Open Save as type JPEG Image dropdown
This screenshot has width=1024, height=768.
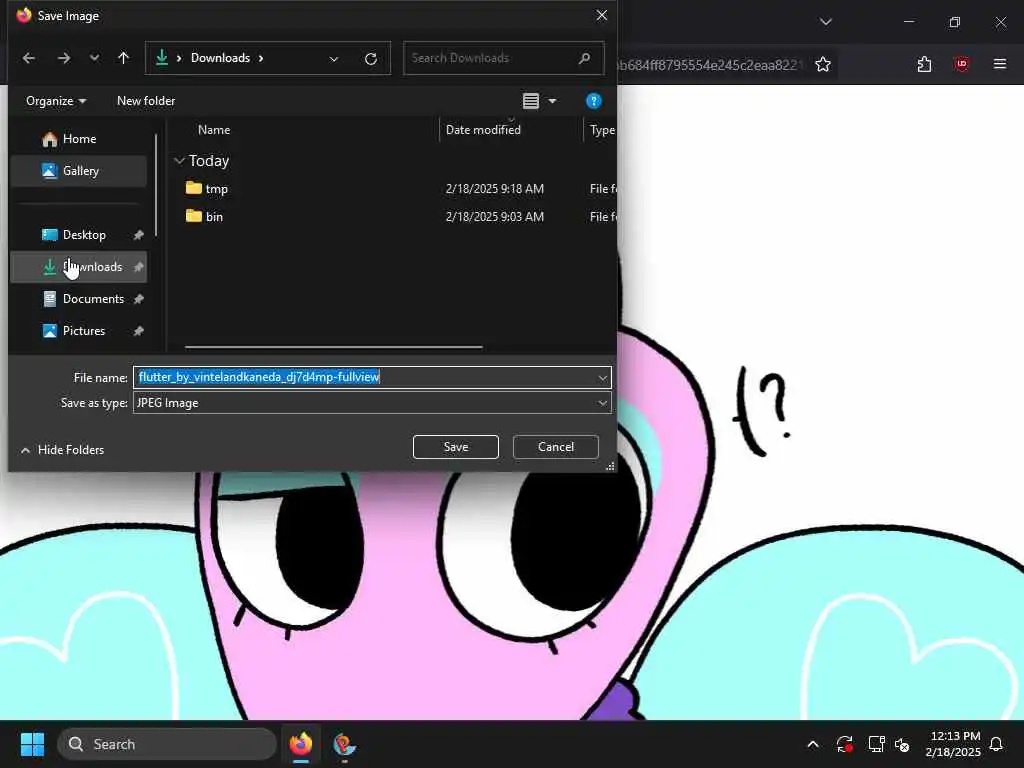pos(372,403)
